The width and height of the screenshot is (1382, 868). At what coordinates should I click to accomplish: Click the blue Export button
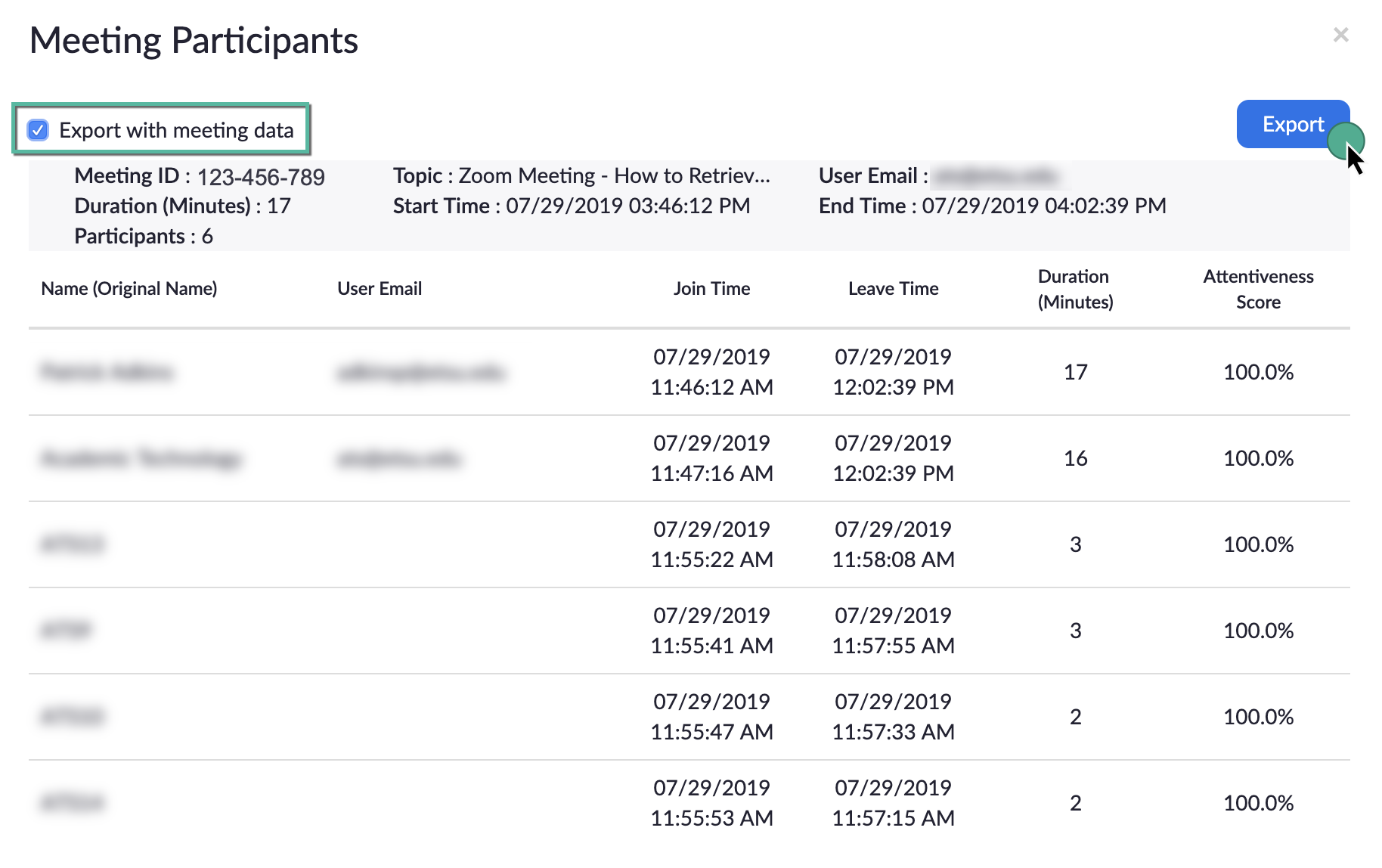click(x=1291, y=124)
